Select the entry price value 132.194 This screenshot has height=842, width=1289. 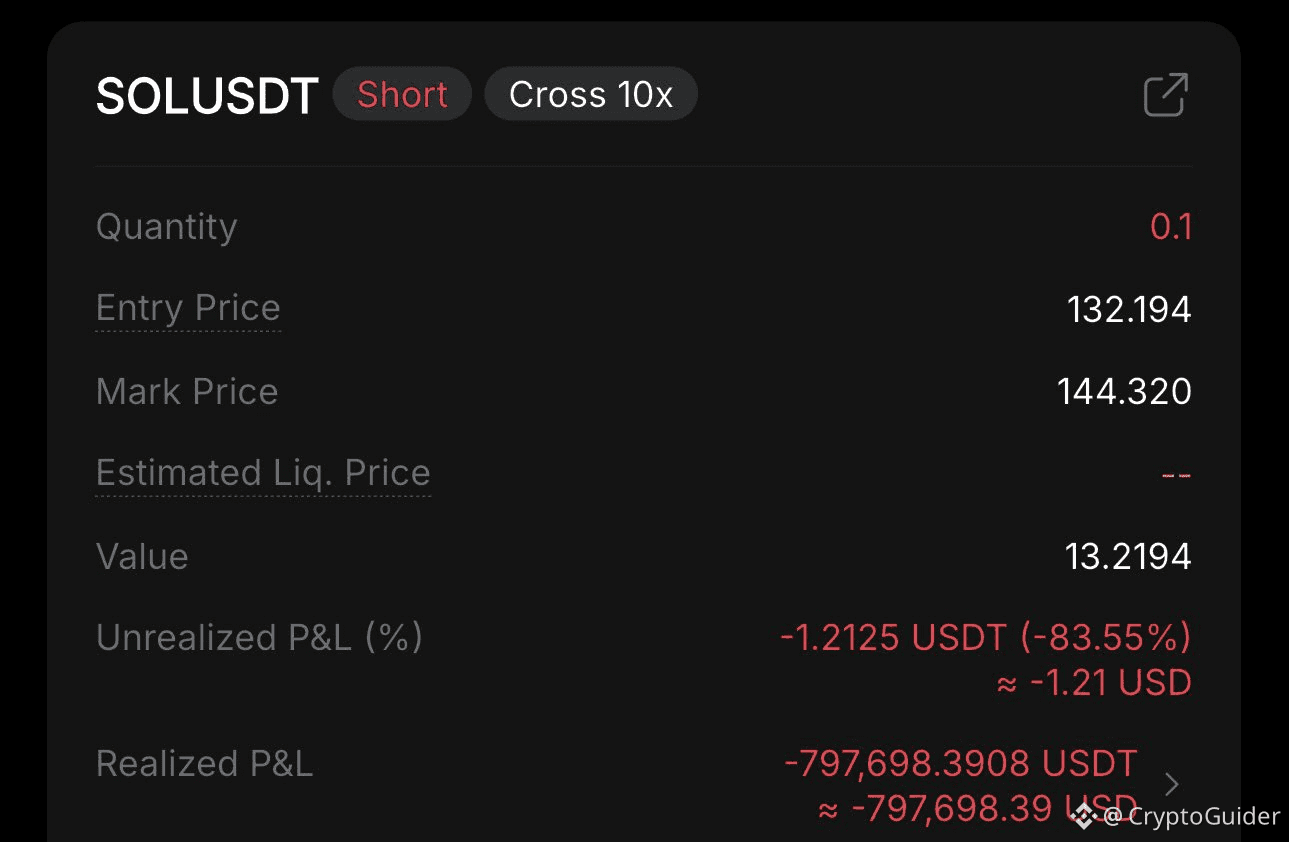click(x=1129, y=309)
